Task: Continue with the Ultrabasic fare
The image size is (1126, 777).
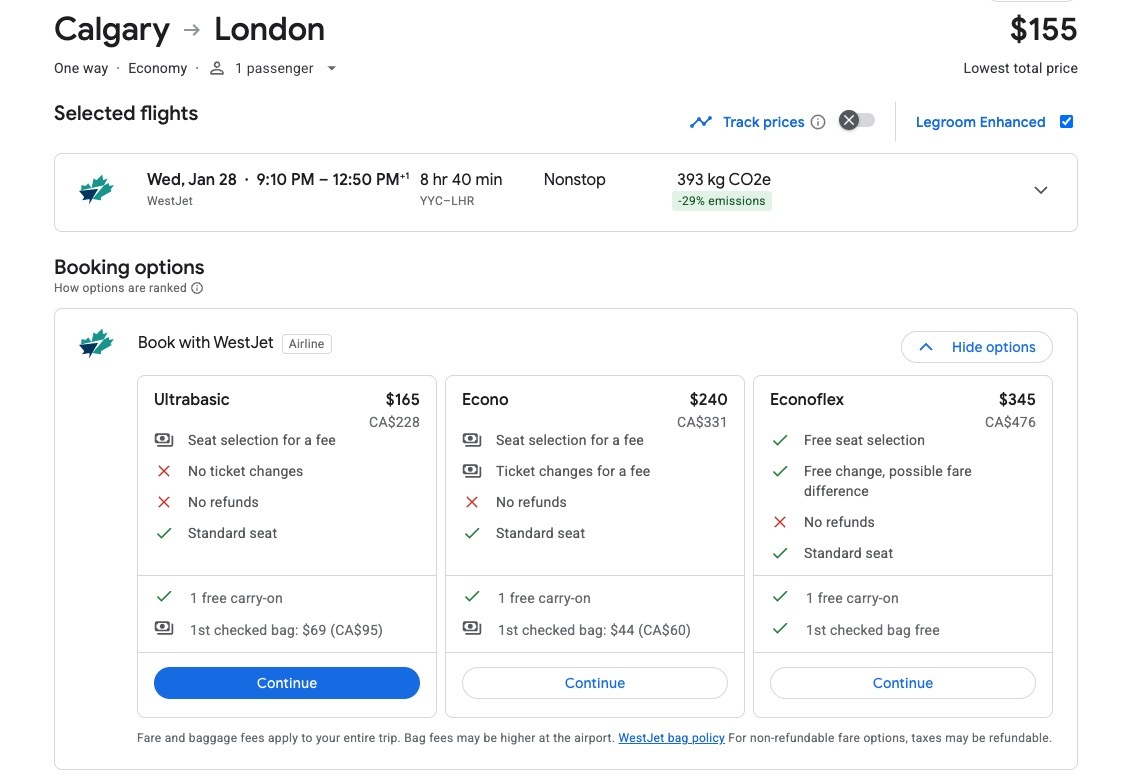Action: click(x=286, y=682)
